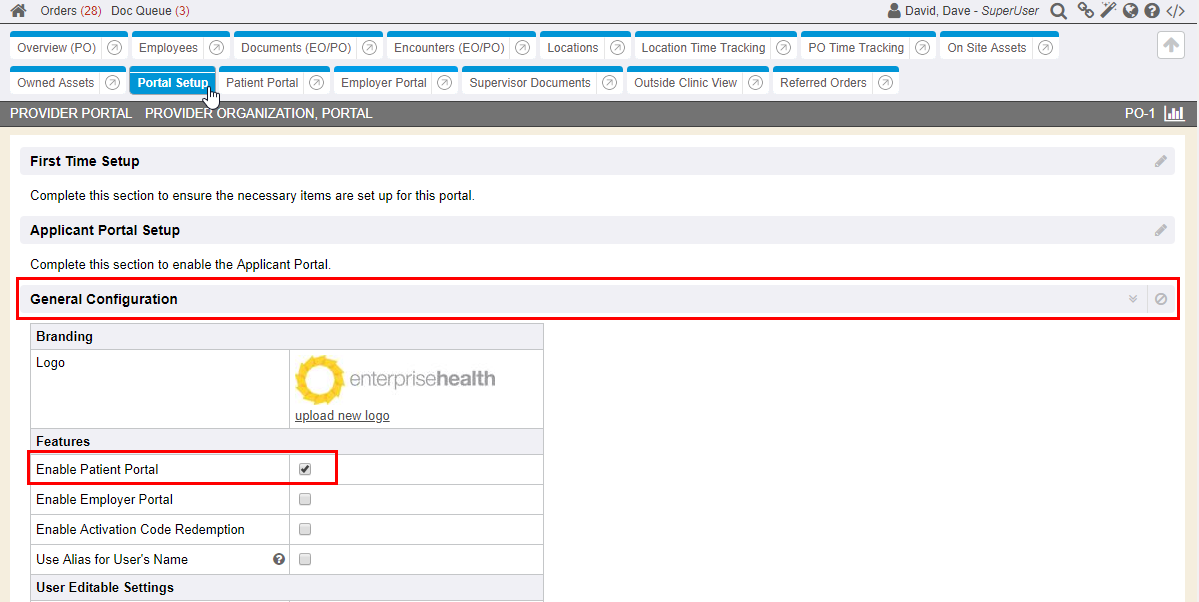Click the upload new logo link

click(x=342, y=416)
